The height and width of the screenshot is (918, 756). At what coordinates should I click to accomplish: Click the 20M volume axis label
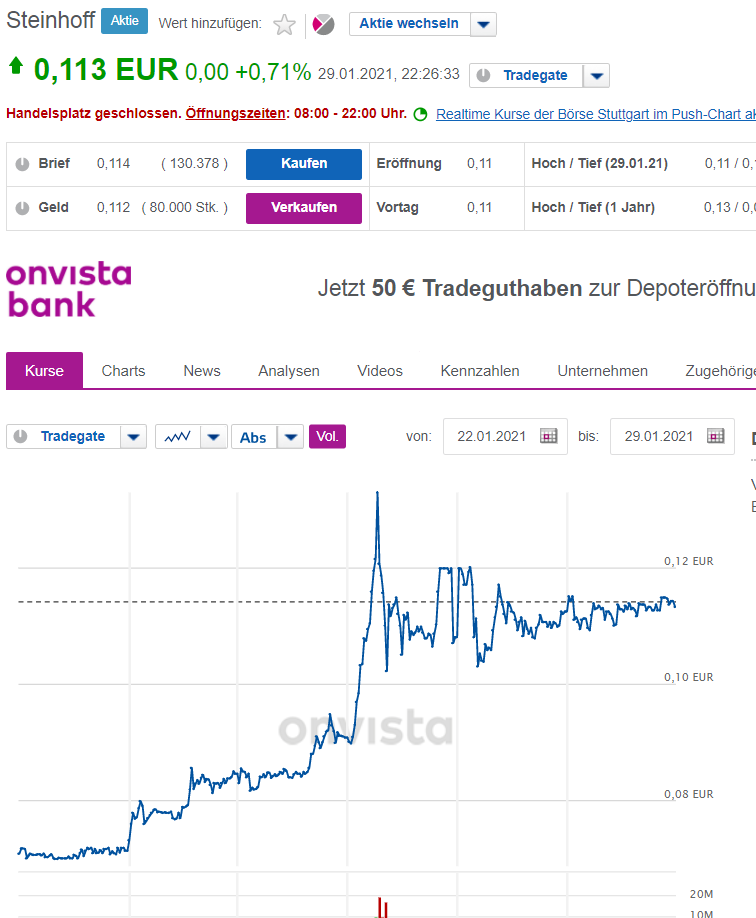[x=702, y=894]
